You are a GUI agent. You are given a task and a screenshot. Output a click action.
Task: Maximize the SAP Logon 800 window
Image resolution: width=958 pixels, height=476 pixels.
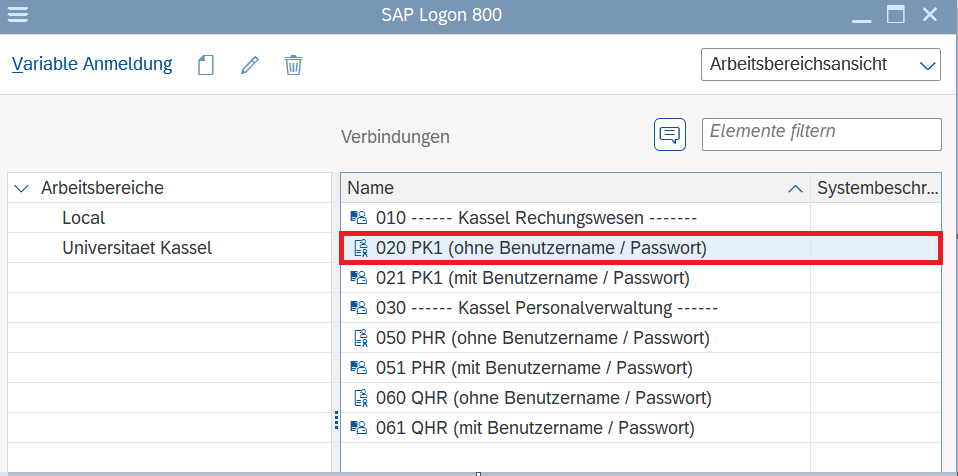(896, 14)
